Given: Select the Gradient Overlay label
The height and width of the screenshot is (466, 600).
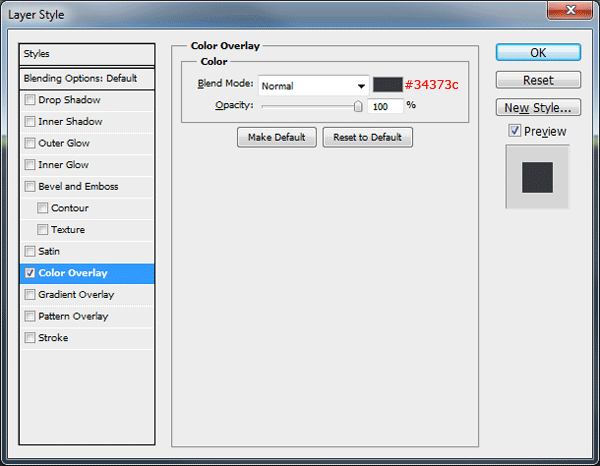Looking at the screenshot, I should [76, 295].
